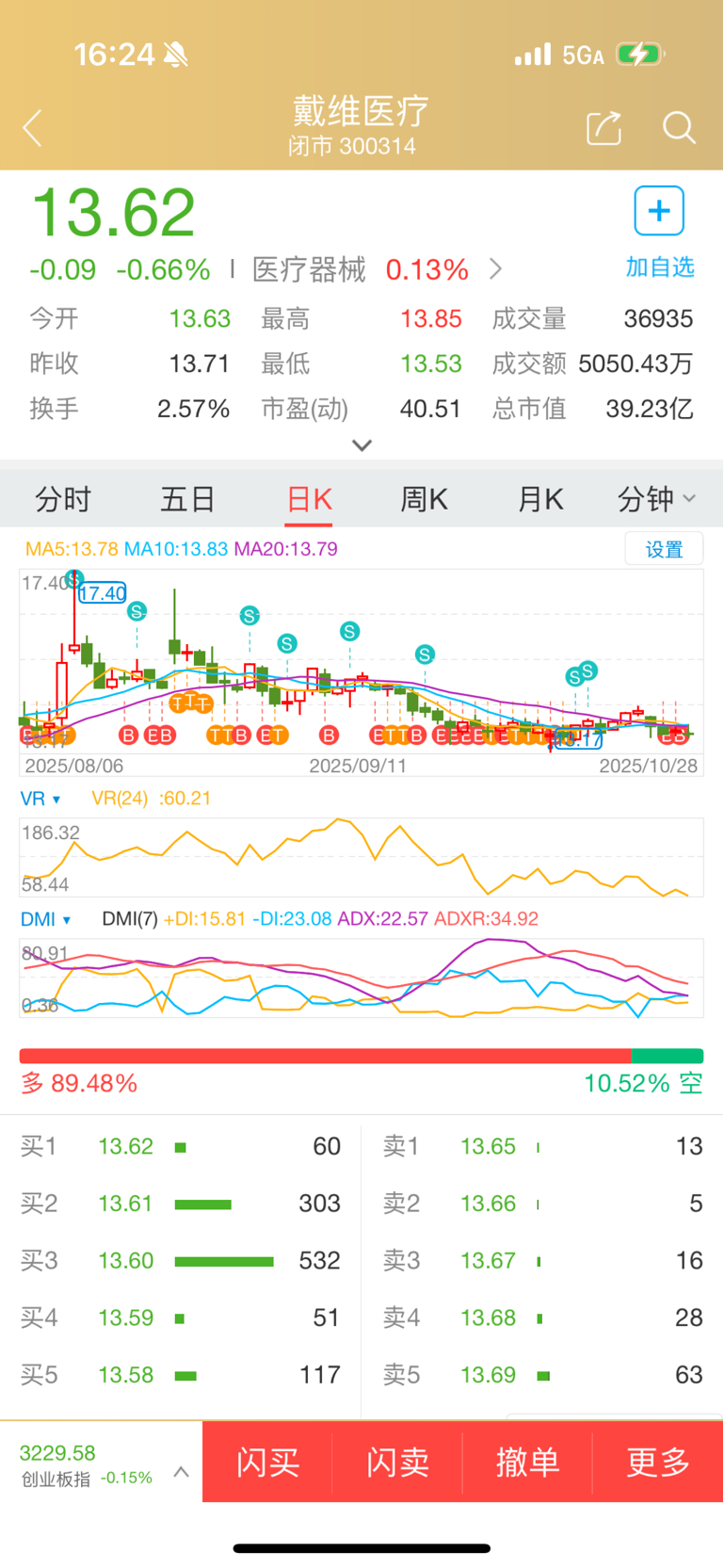Open the search magnifier icon
This screenshot has width=724, height=1568.
coord(679,127)
